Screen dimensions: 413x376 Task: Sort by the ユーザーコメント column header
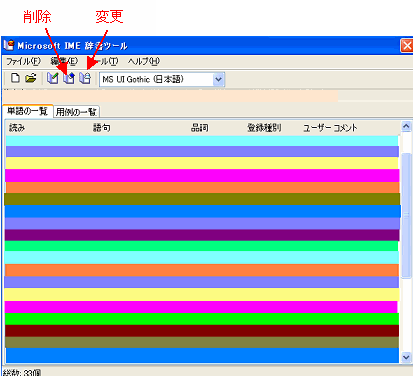pyautogui.click(x=330, y=128)
